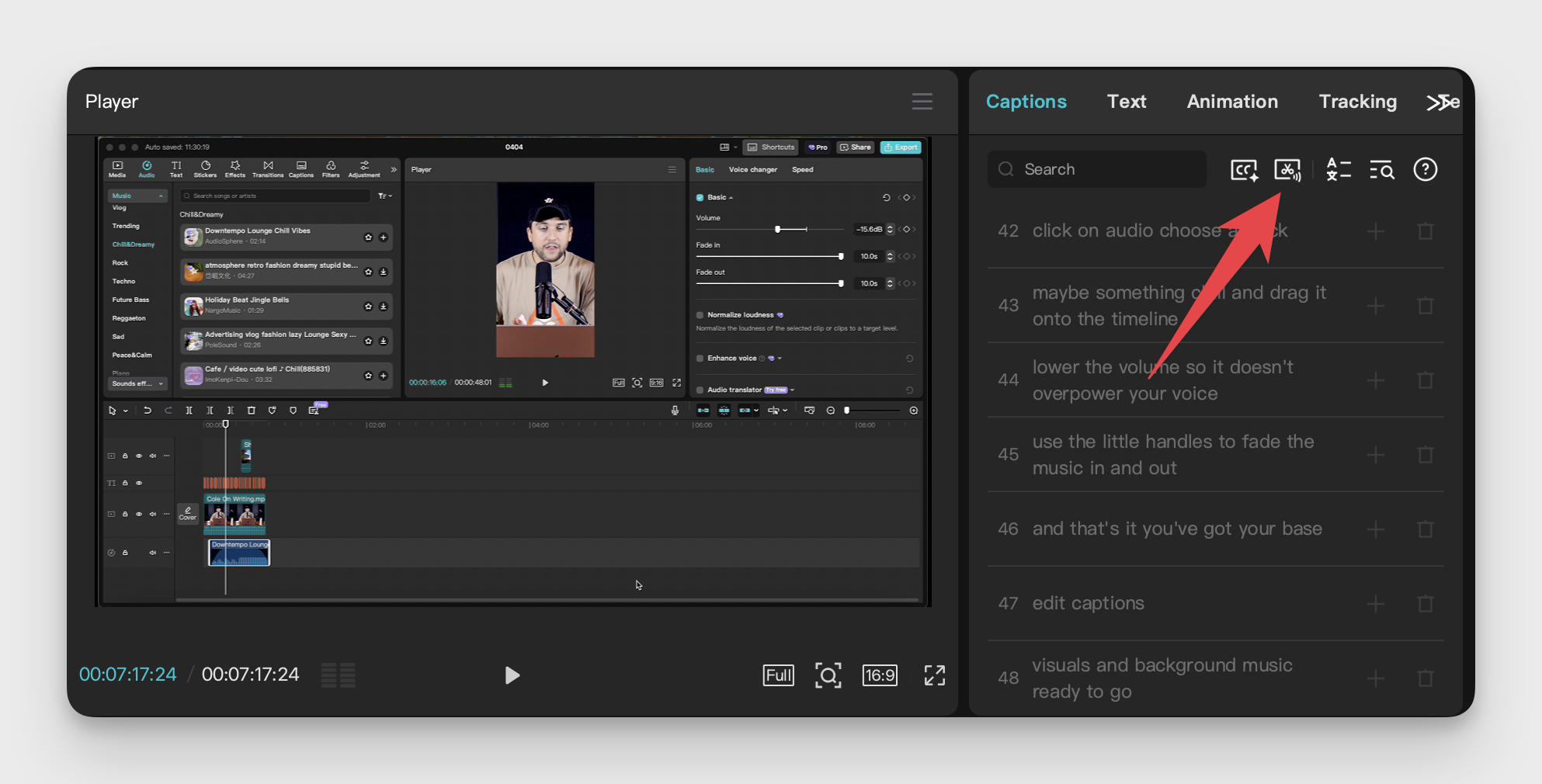
Task: Switch to the Text tab
Action: tap(1127, 102)
